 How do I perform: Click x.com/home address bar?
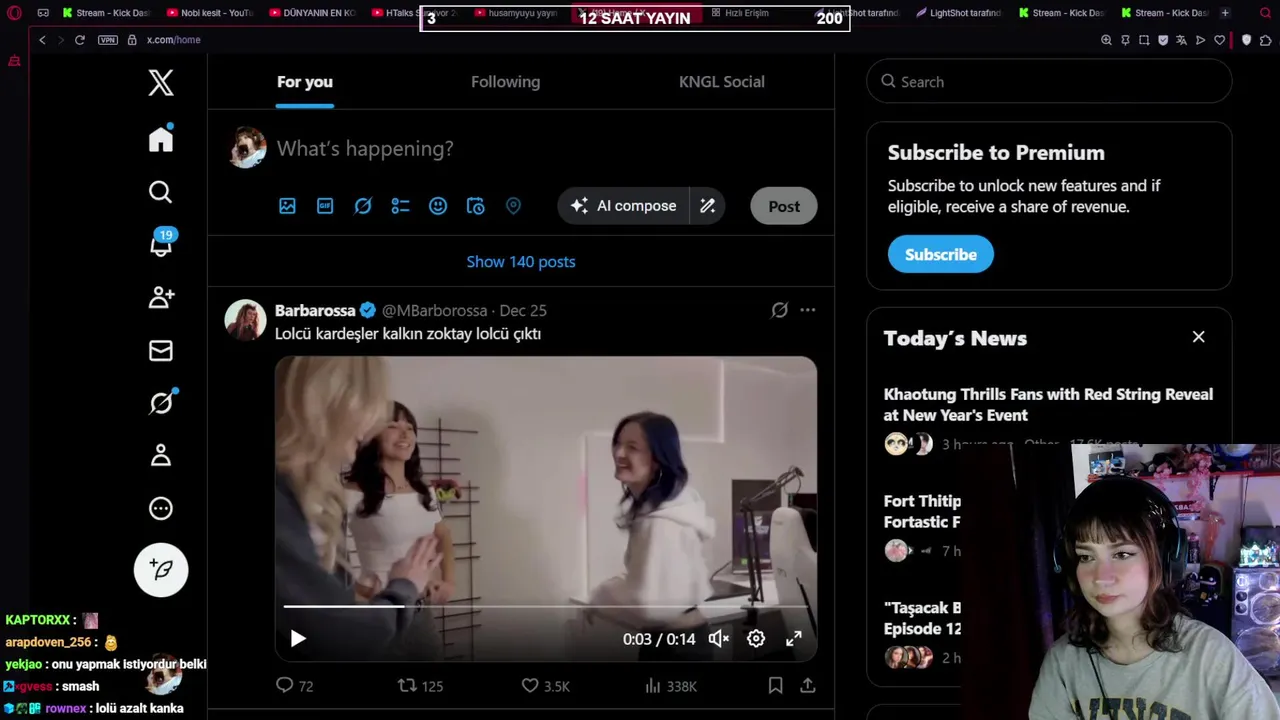point(174,40)
